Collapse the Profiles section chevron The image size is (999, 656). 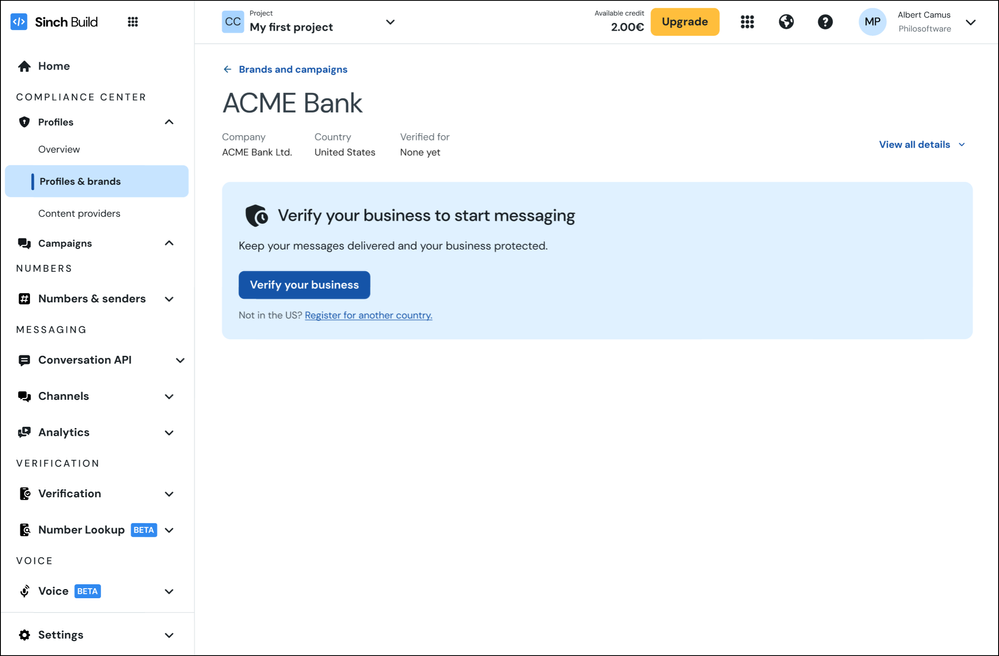pyautogui.click(x=169, y=122)
